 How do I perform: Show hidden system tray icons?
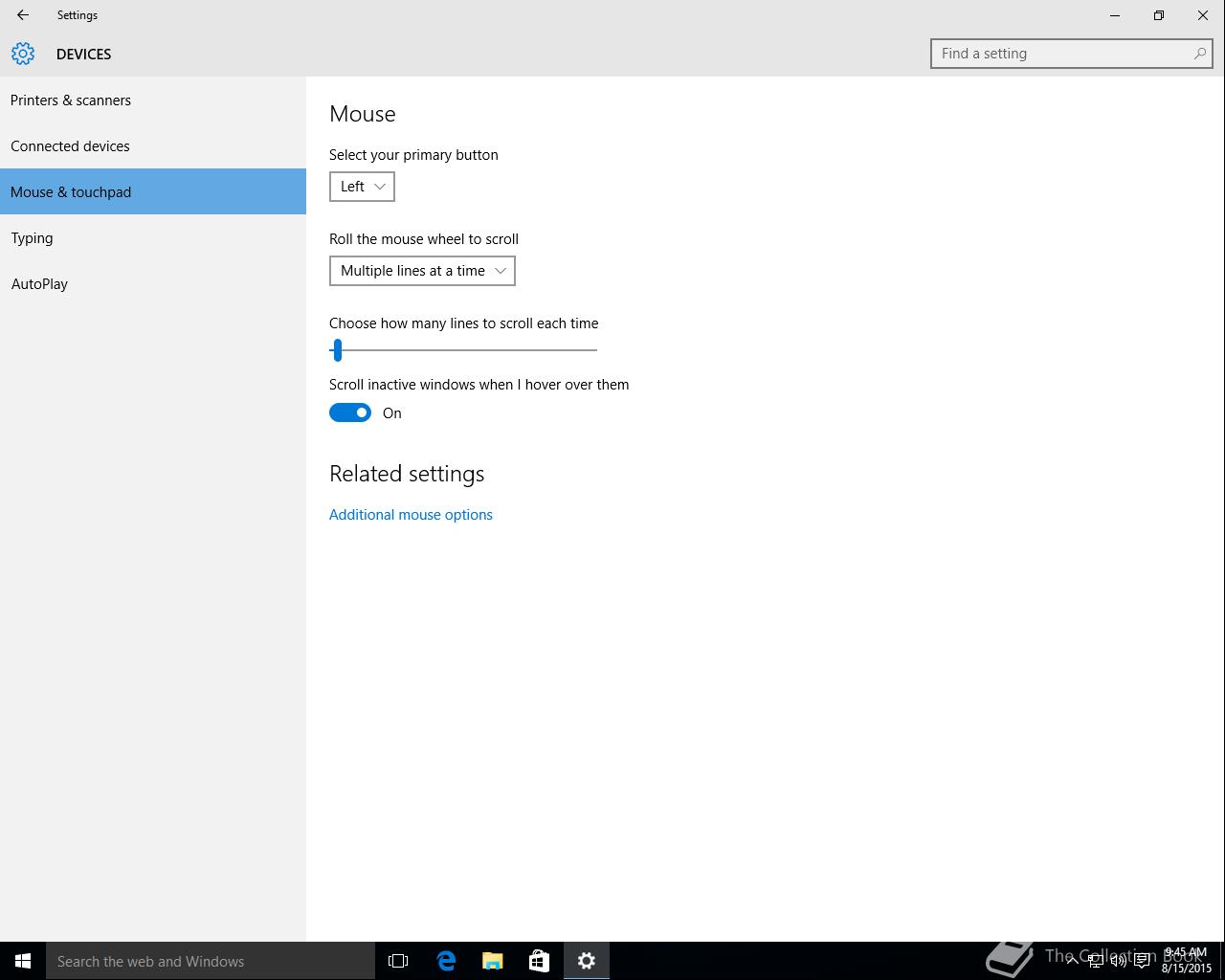point(1073,961)
